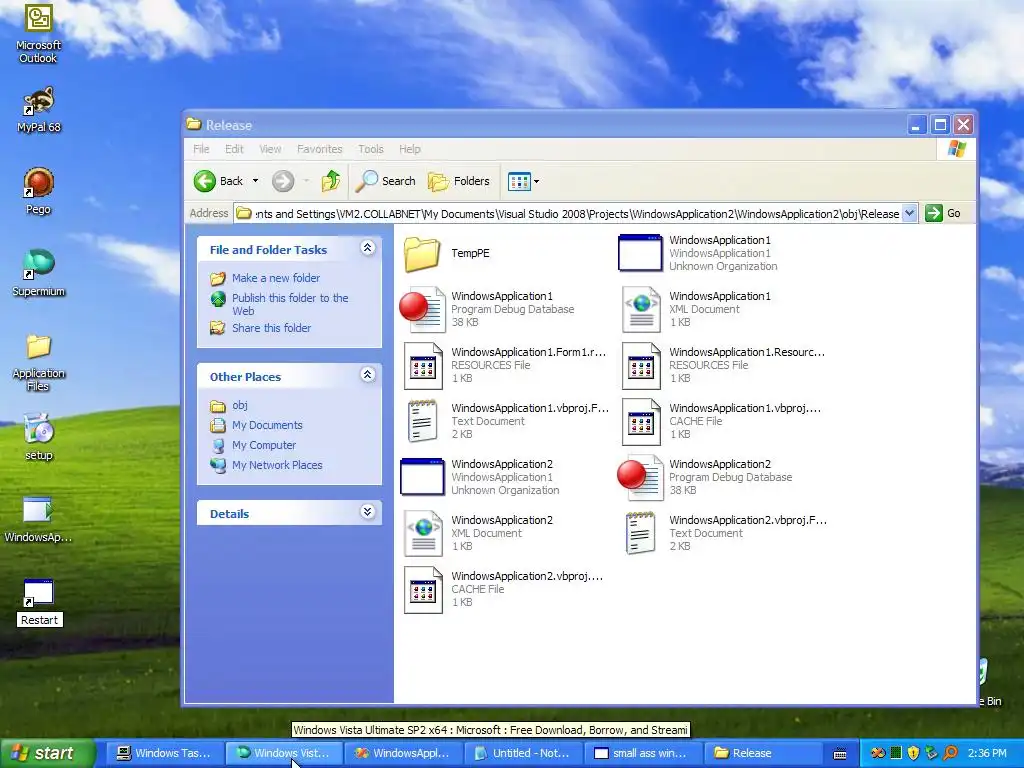
Task: Expand the Address bar dropdown
Action: point(909,214)
